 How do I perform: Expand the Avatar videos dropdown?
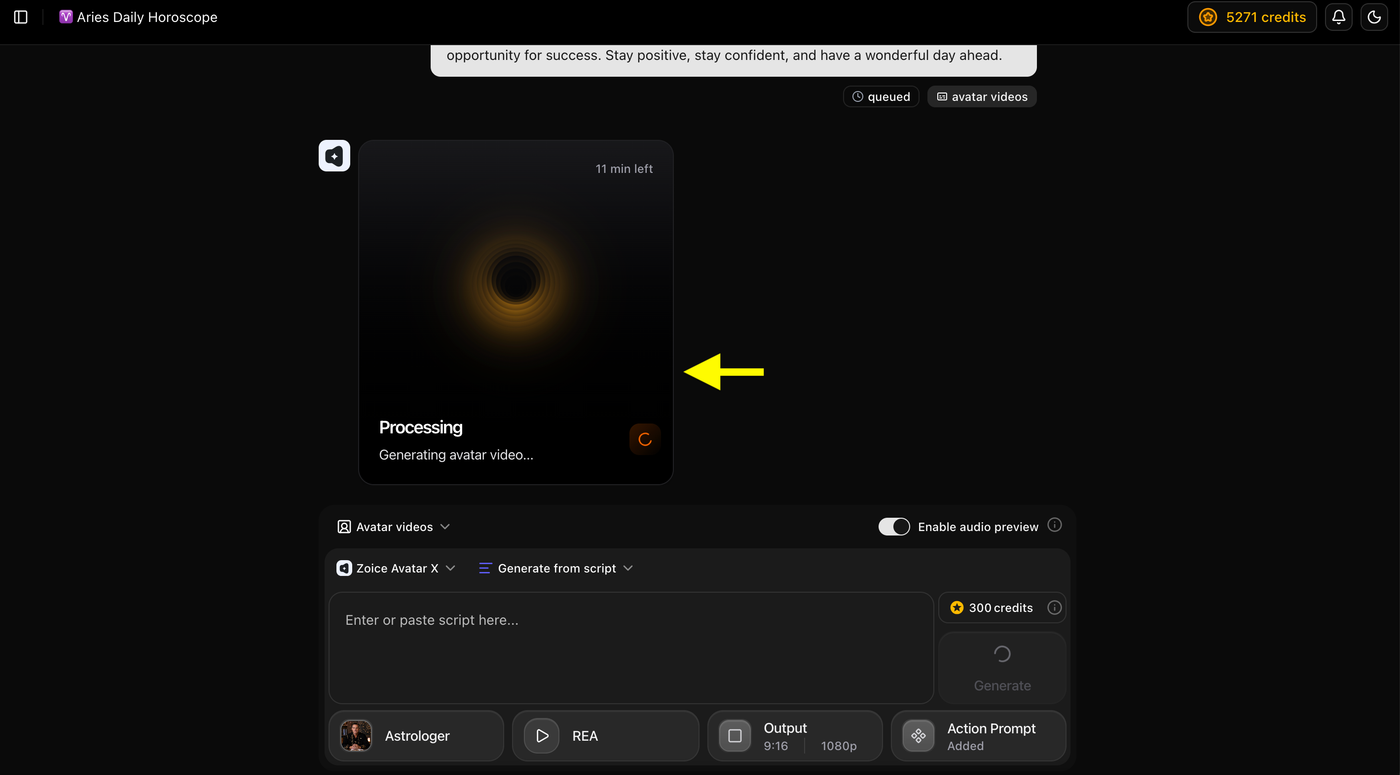tap(394, 527)
